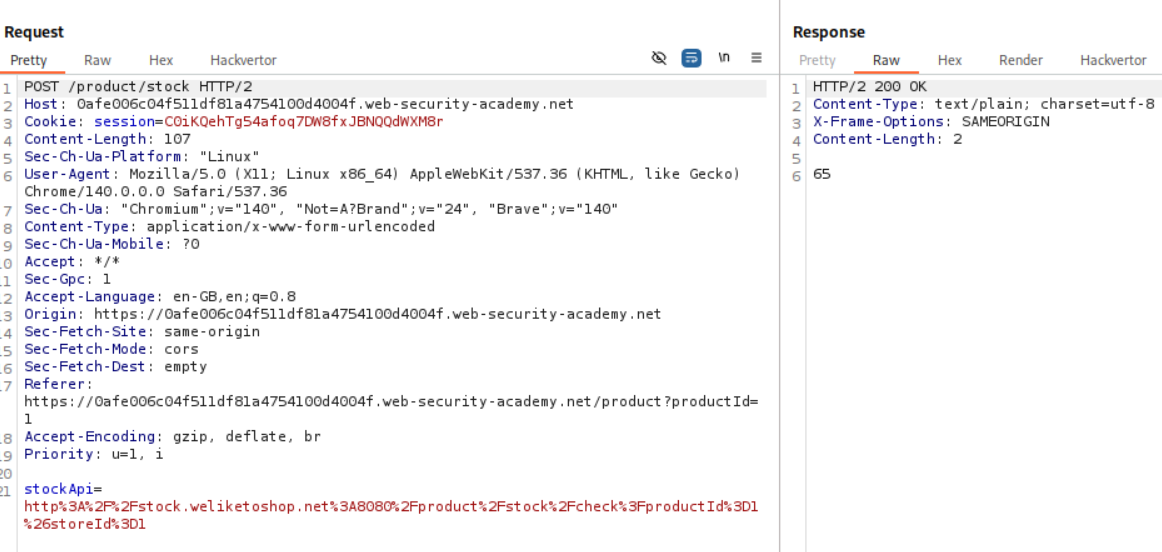Screen dimensions: 1162x552
Task: Click response body value 65
Action: tap(821, 174)
